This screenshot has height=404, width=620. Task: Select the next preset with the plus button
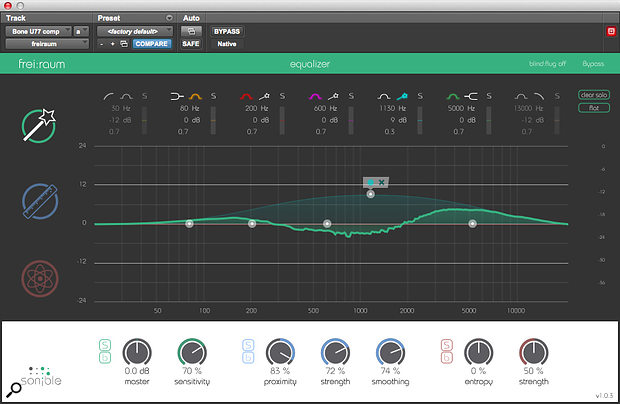pos(112,44)
